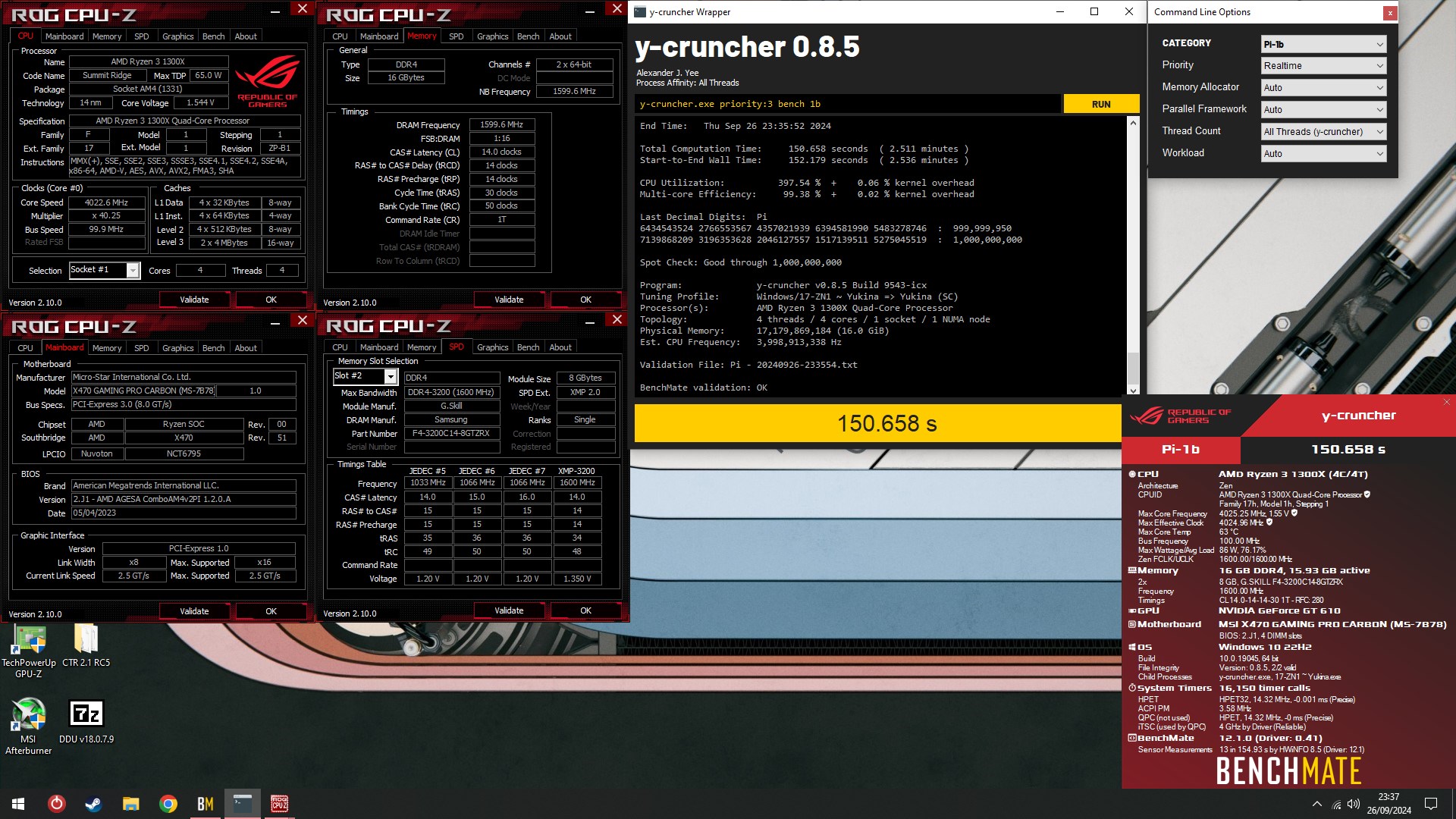Click the y-cruncher output scrollbar thumb
1456x819 pixels.
tap(1133, 369)
